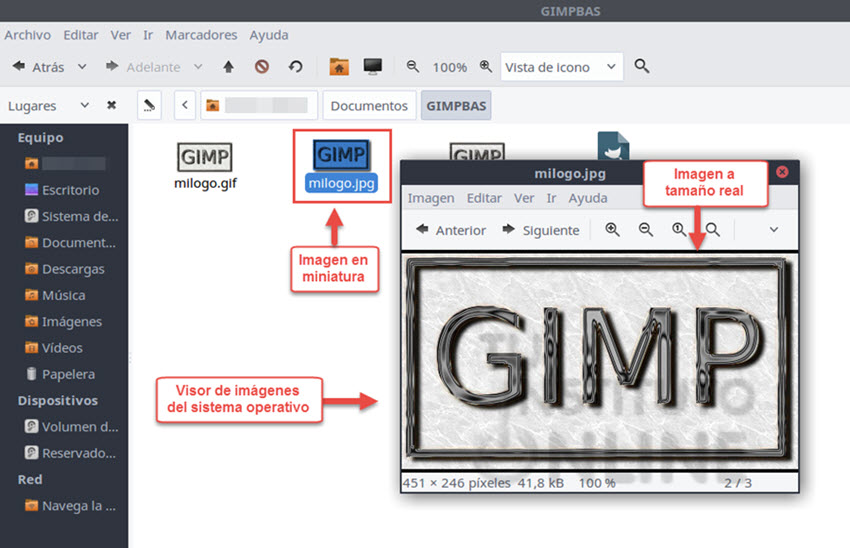Open the Archivo menu
Image resolution: width=850 pixels, height=548 pixels.
coord(28,35)
